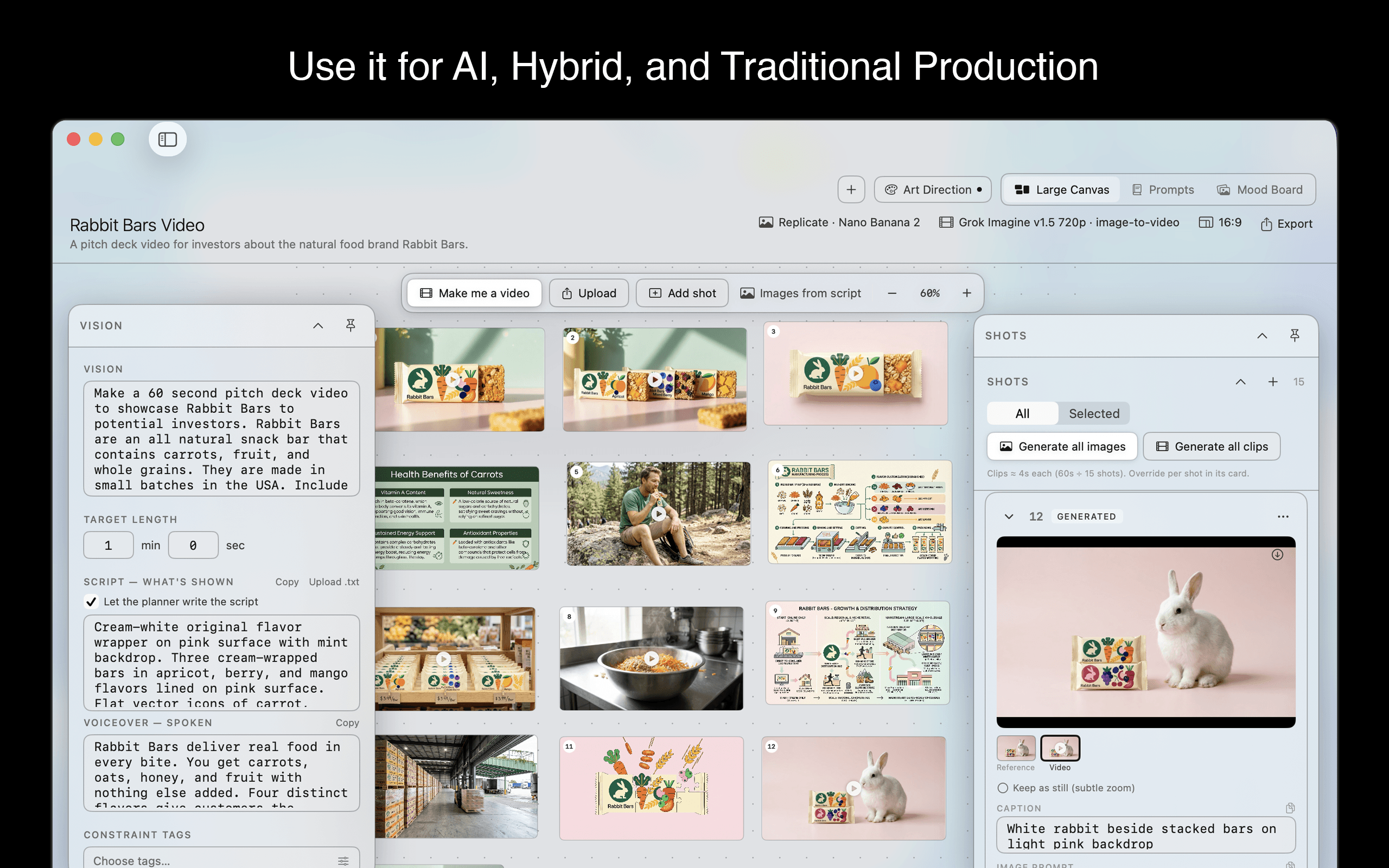This screenshot has width=1389, height=868.
Task: Play shot 3 bar on pink clip
Action: click(x=855, y=373)
